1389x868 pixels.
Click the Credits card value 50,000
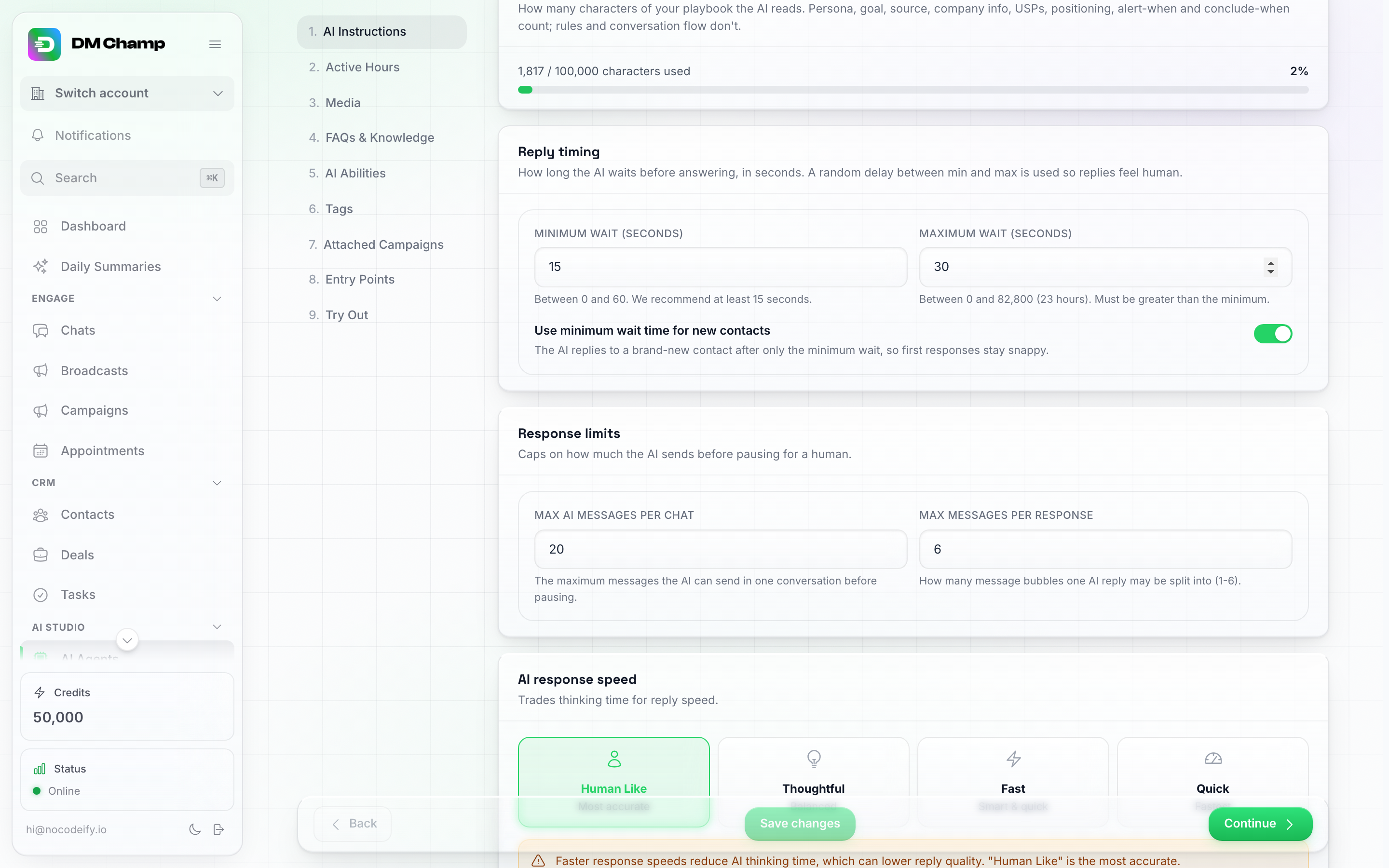point(58,717)
